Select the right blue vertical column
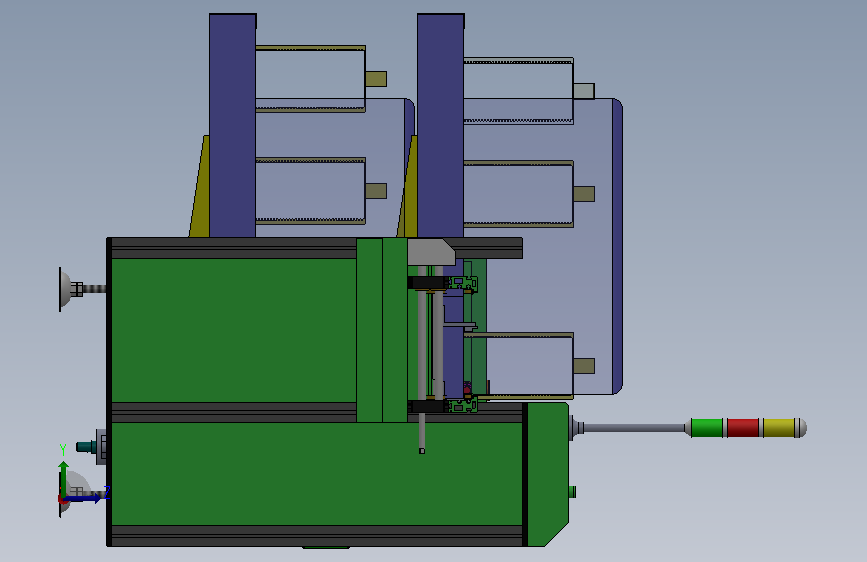The width and height of the screenshot is (867, 562). pos(441,126)
